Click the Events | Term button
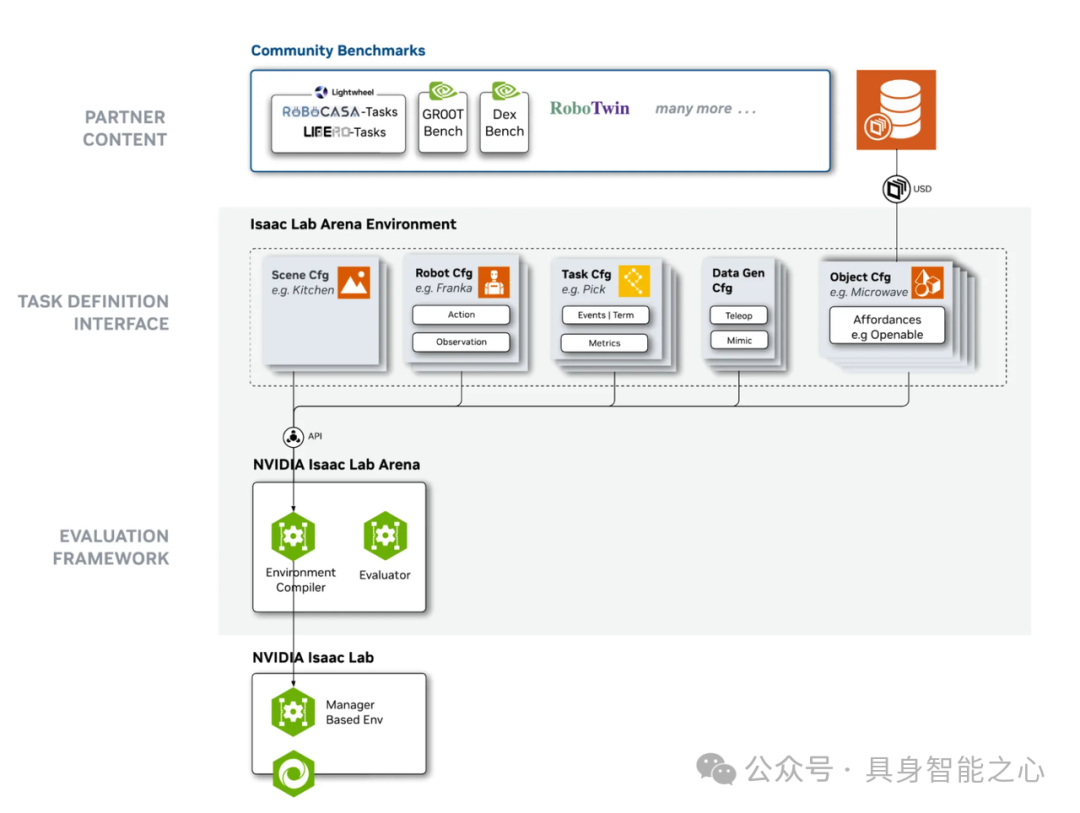This screenshot has width=1080, height=813. click(605, 315)
